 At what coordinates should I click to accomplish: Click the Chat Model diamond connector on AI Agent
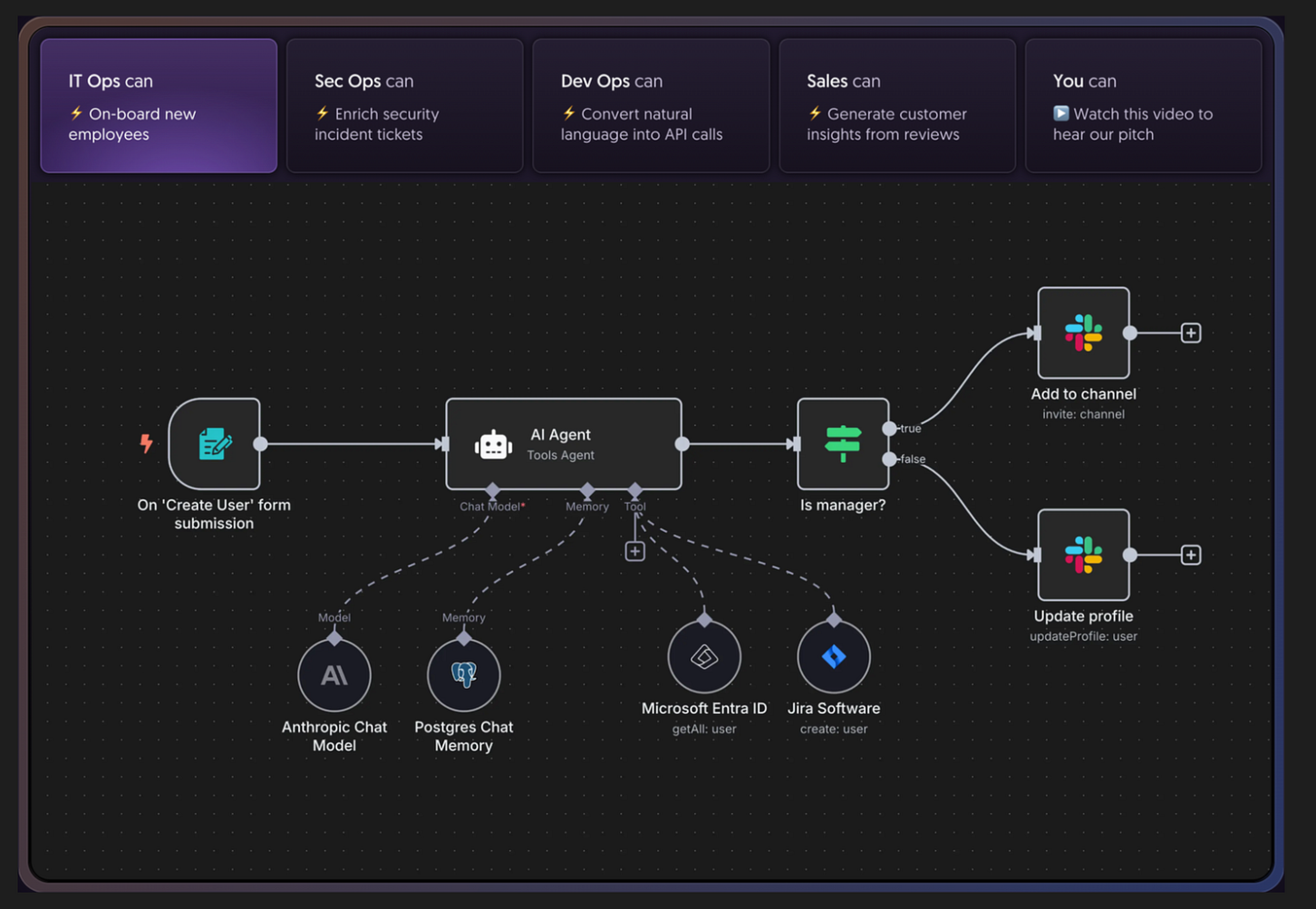[x=492, y=490]
